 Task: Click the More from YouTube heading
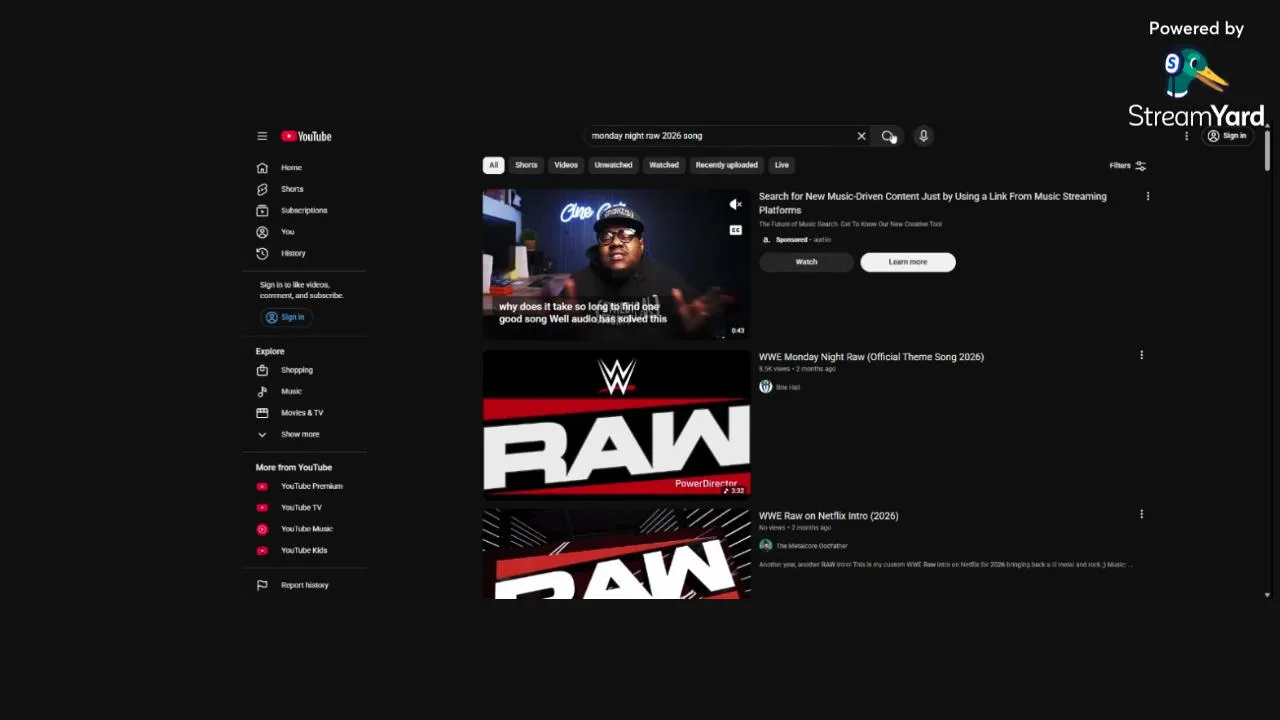pos(293,467)
